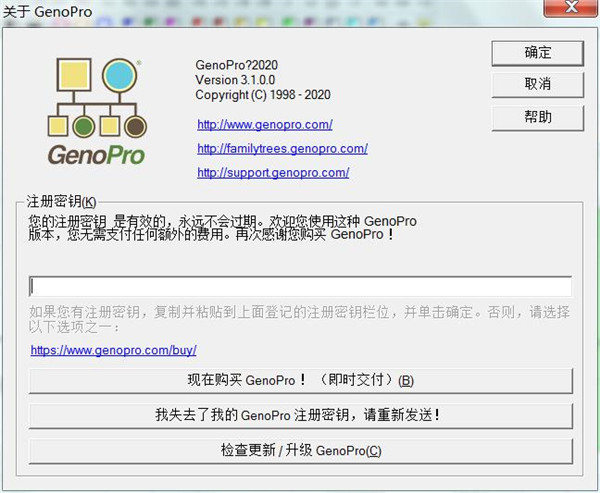
Task: Close the 关于 GenoPro dialog
Action: (571, 7)
